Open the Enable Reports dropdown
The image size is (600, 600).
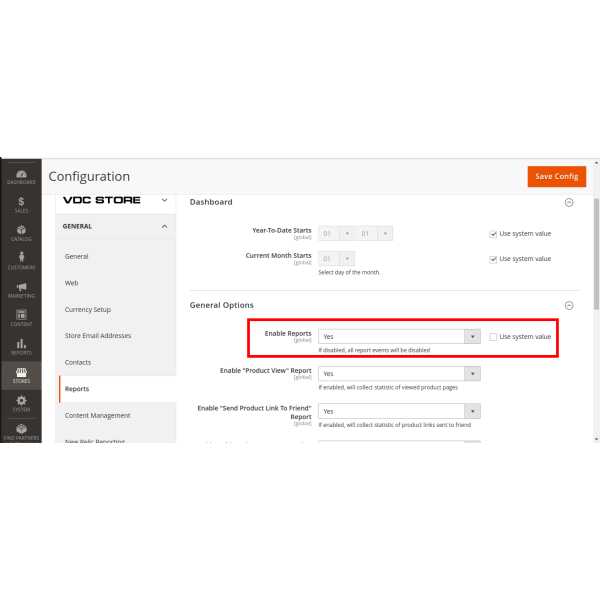coord(399,337)
